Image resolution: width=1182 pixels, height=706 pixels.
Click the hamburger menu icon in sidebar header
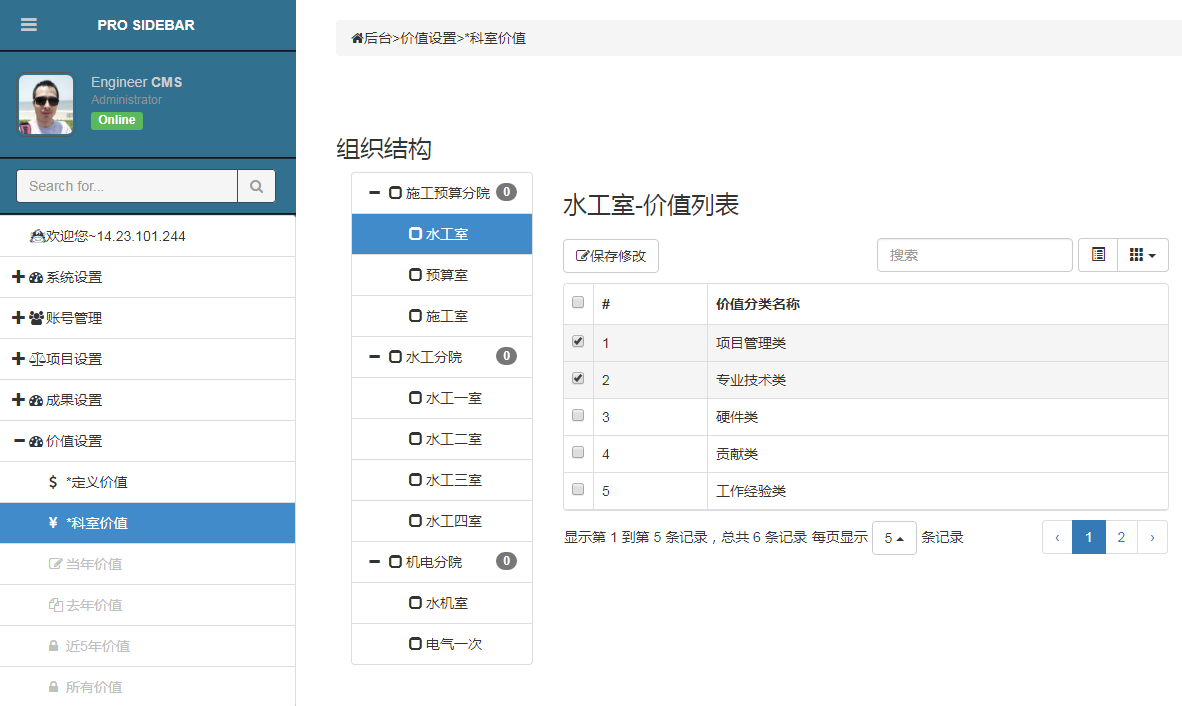tap(29, 25)
